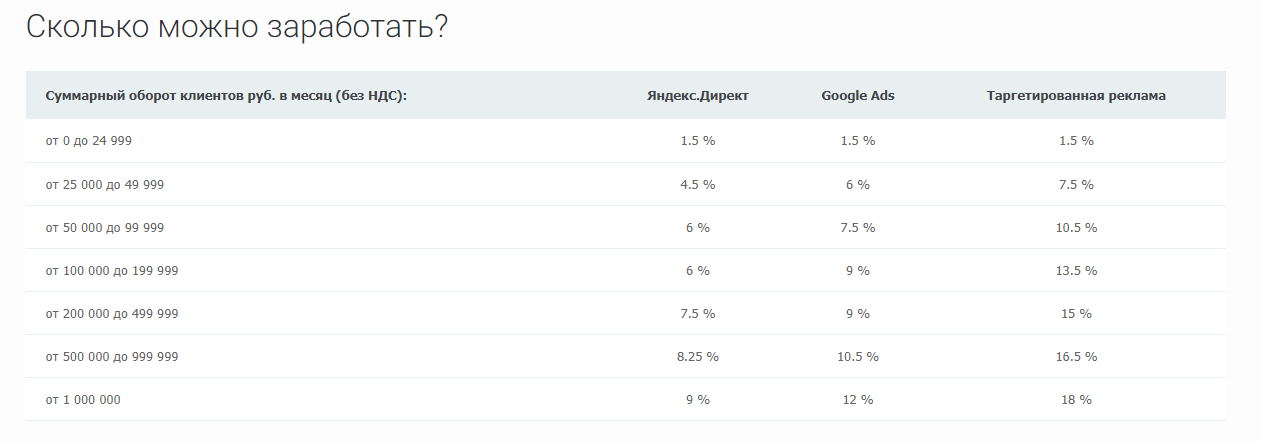
Task: Click the 13.5 % targeted advertising cell
Action: (1076, 271)
